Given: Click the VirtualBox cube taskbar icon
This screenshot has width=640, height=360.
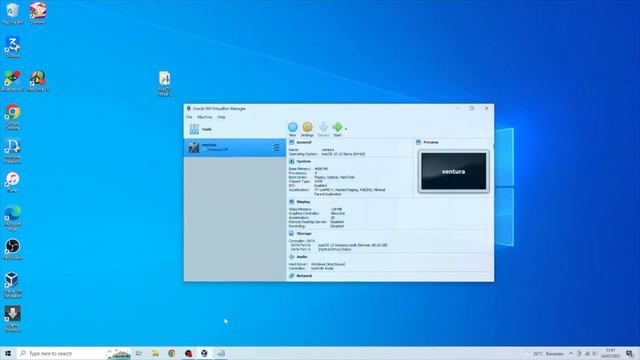Looking at the screenshot, I should point(204,353).
